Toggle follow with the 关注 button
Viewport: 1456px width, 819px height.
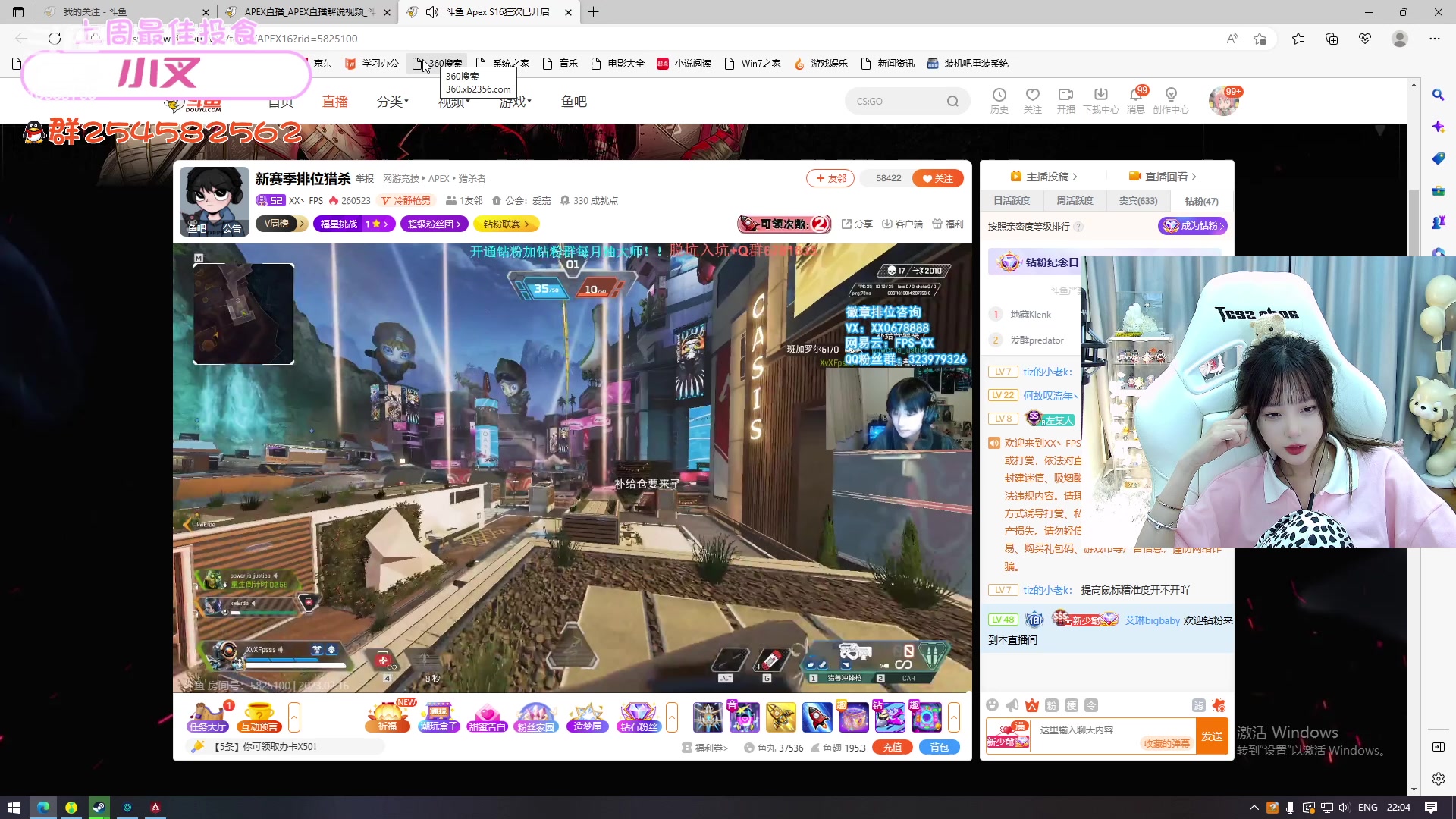(x=938, y=178)
